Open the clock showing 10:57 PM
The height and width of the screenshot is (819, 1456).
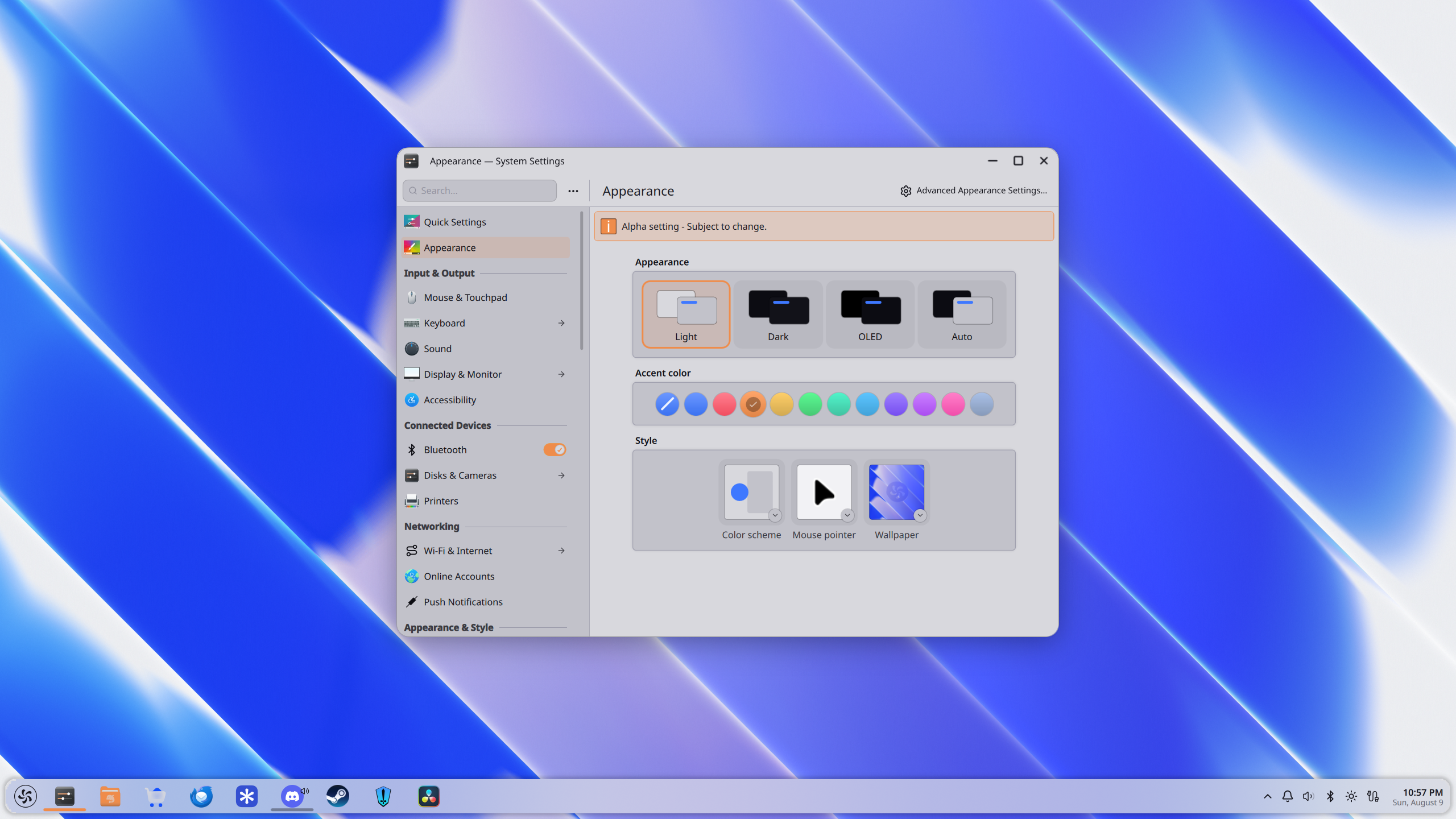pos(1417,796)
